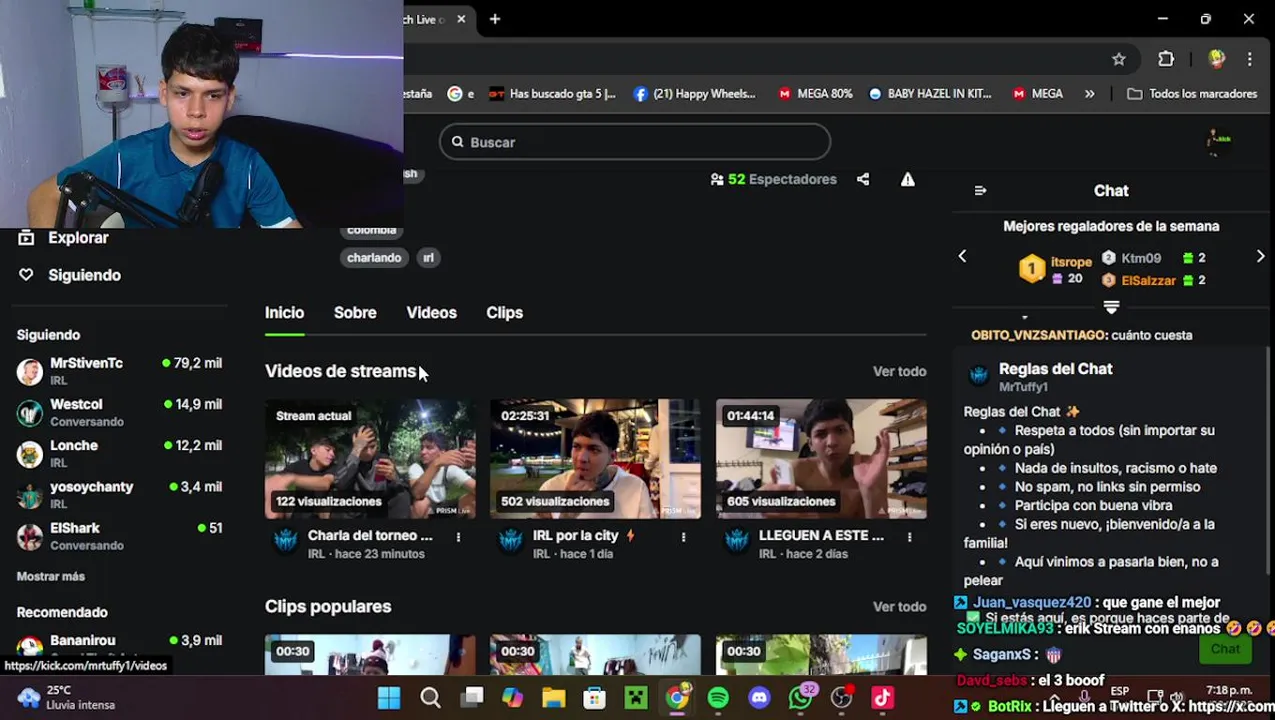The image size is (1275, 720).
Task: Open Lonche's followed channel
Action: click(119, 453)
